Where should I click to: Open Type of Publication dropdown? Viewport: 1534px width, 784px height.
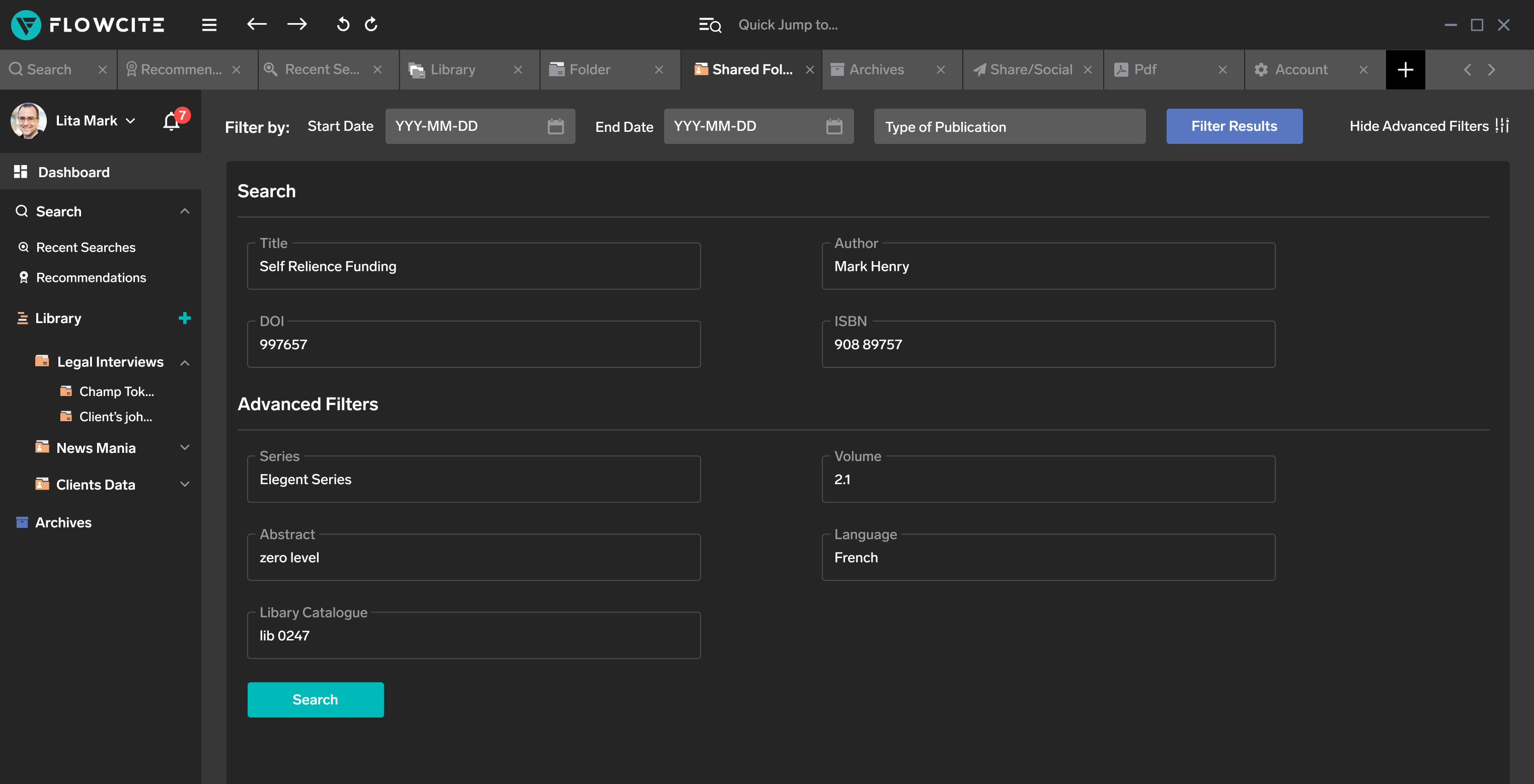(x=1010, y=127)
